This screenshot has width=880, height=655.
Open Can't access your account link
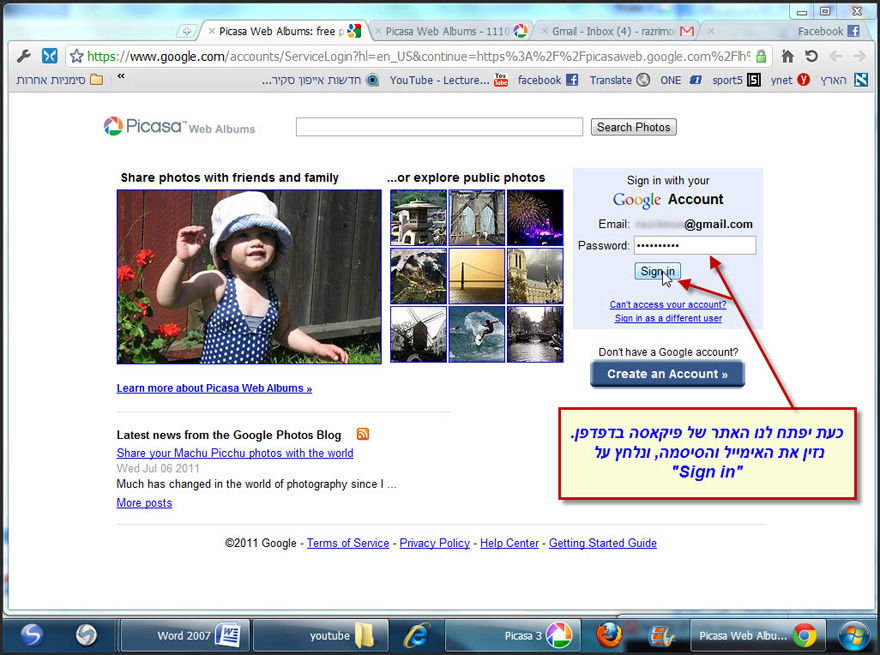[668, 304]
